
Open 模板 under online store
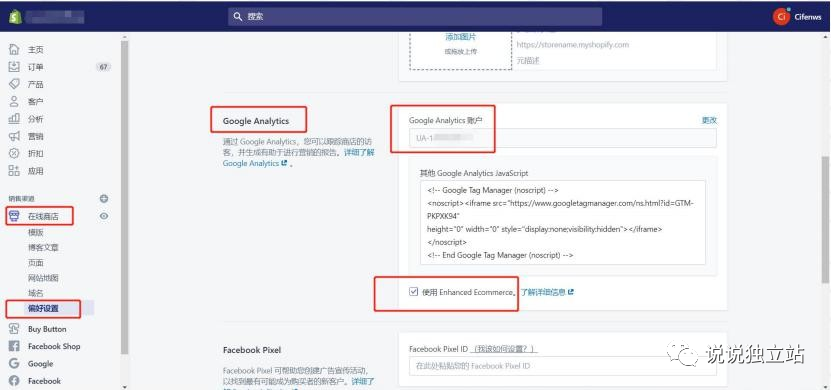pos(36,232)
